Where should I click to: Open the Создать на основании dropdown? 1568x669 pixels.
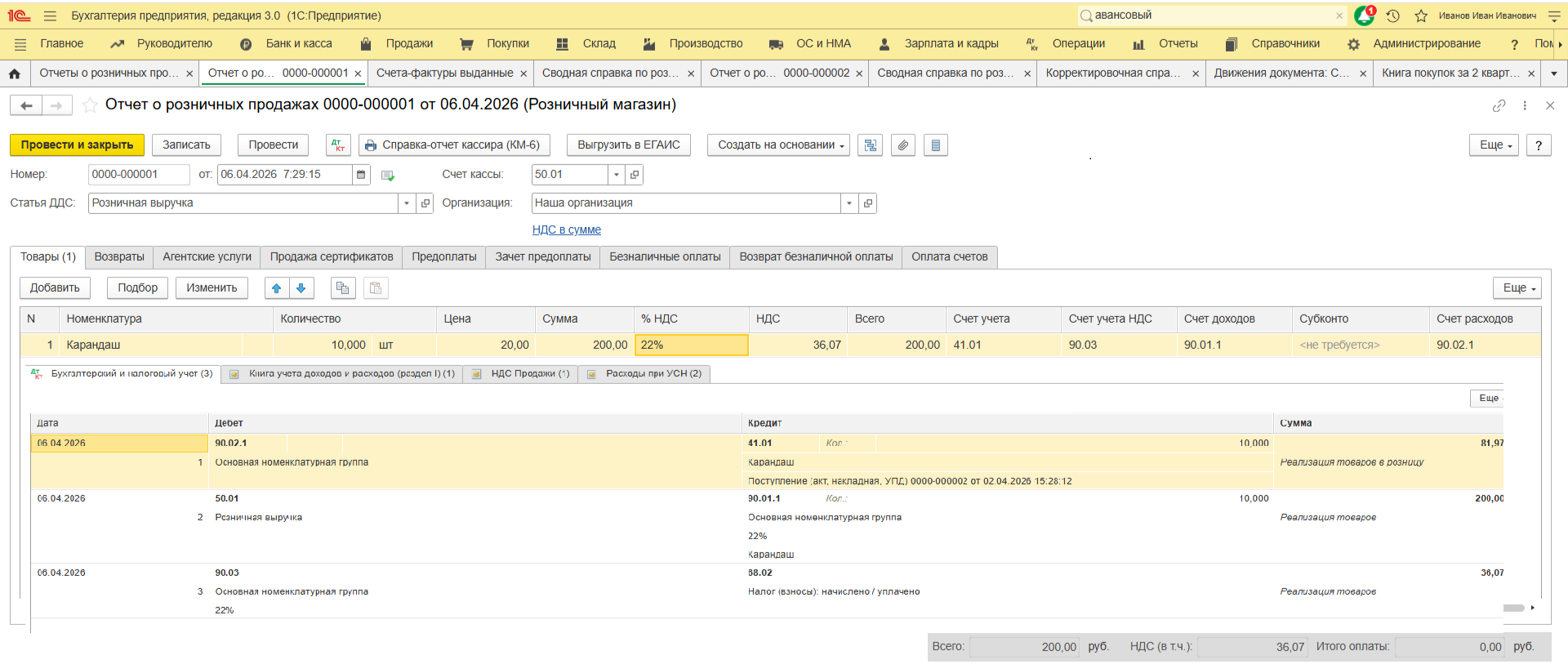(777, 145)
